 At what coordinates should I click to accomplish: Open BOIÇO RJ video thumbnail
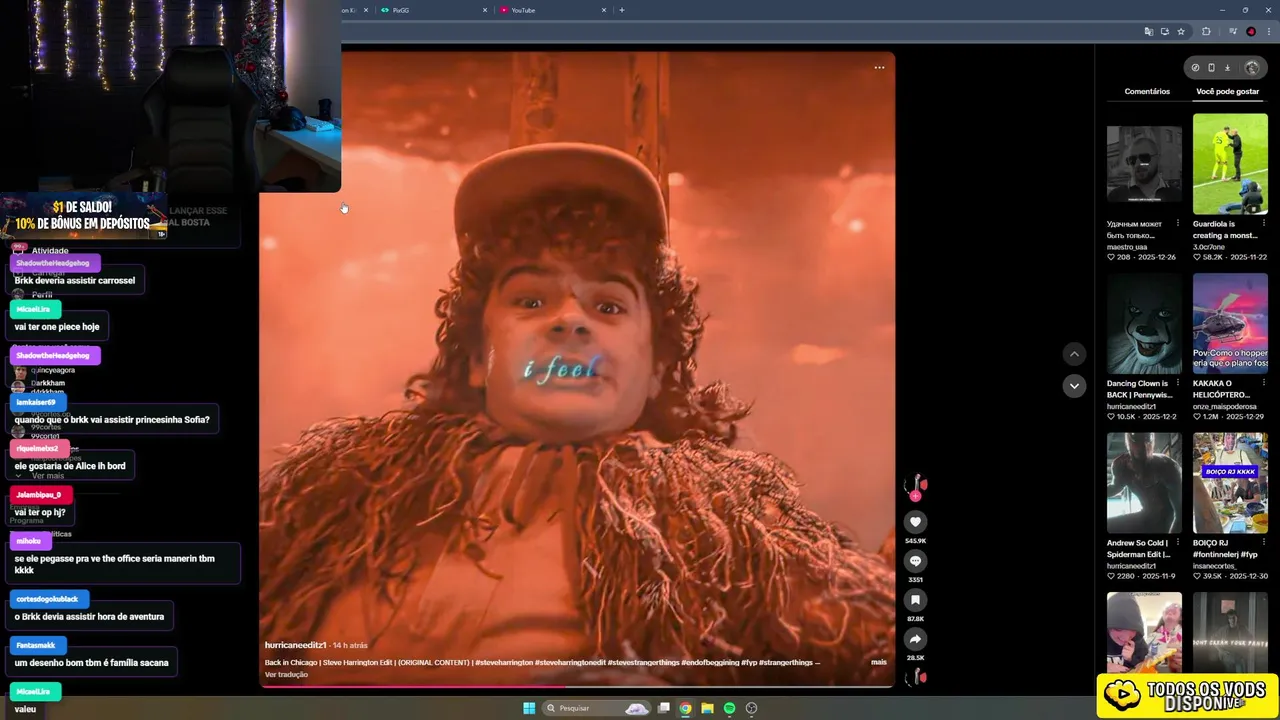pyautogui.click(x=1230, y=483)
